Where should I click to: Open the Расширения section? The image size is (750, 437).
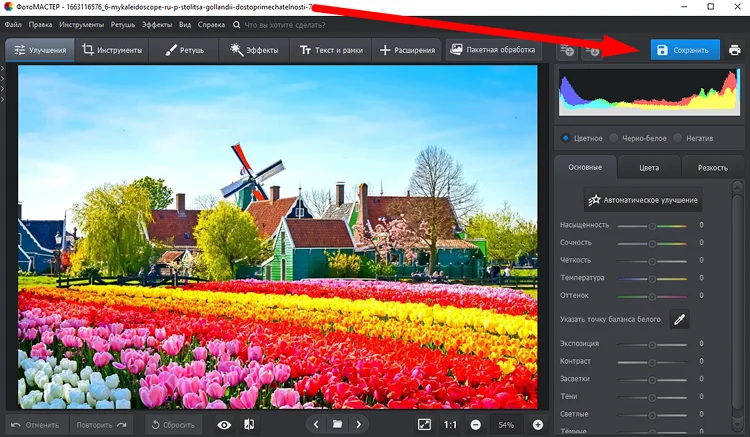click(x=408, y=50)
